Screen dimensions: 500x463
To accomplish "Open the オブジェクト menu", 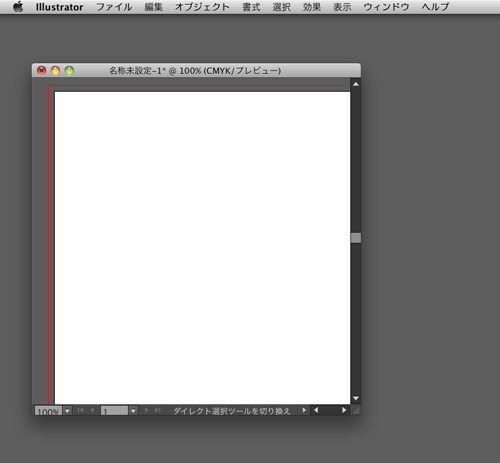I will point(202,7).
